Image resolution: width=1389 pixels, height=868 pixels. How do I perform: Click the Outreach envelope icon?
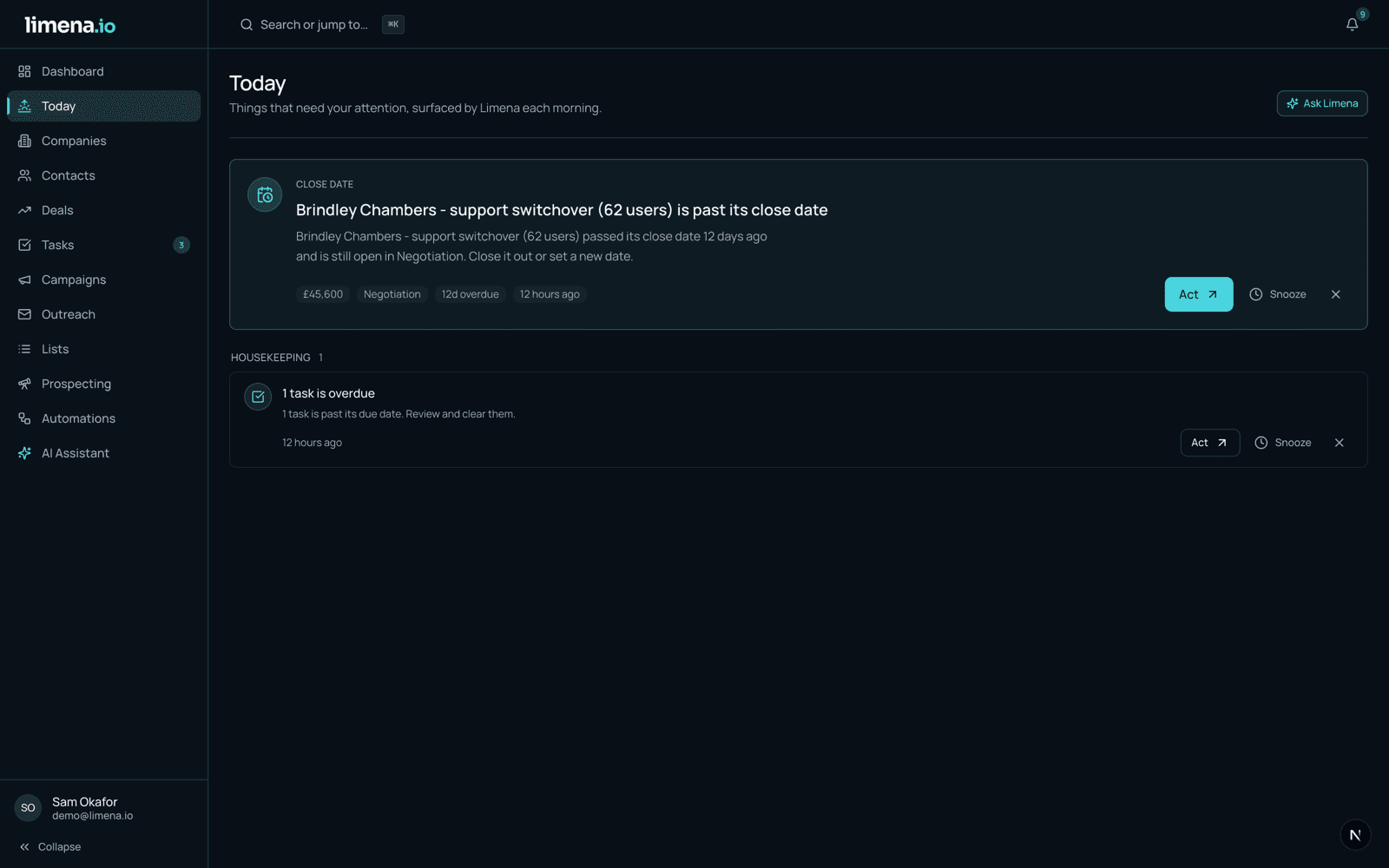point(24,314)
